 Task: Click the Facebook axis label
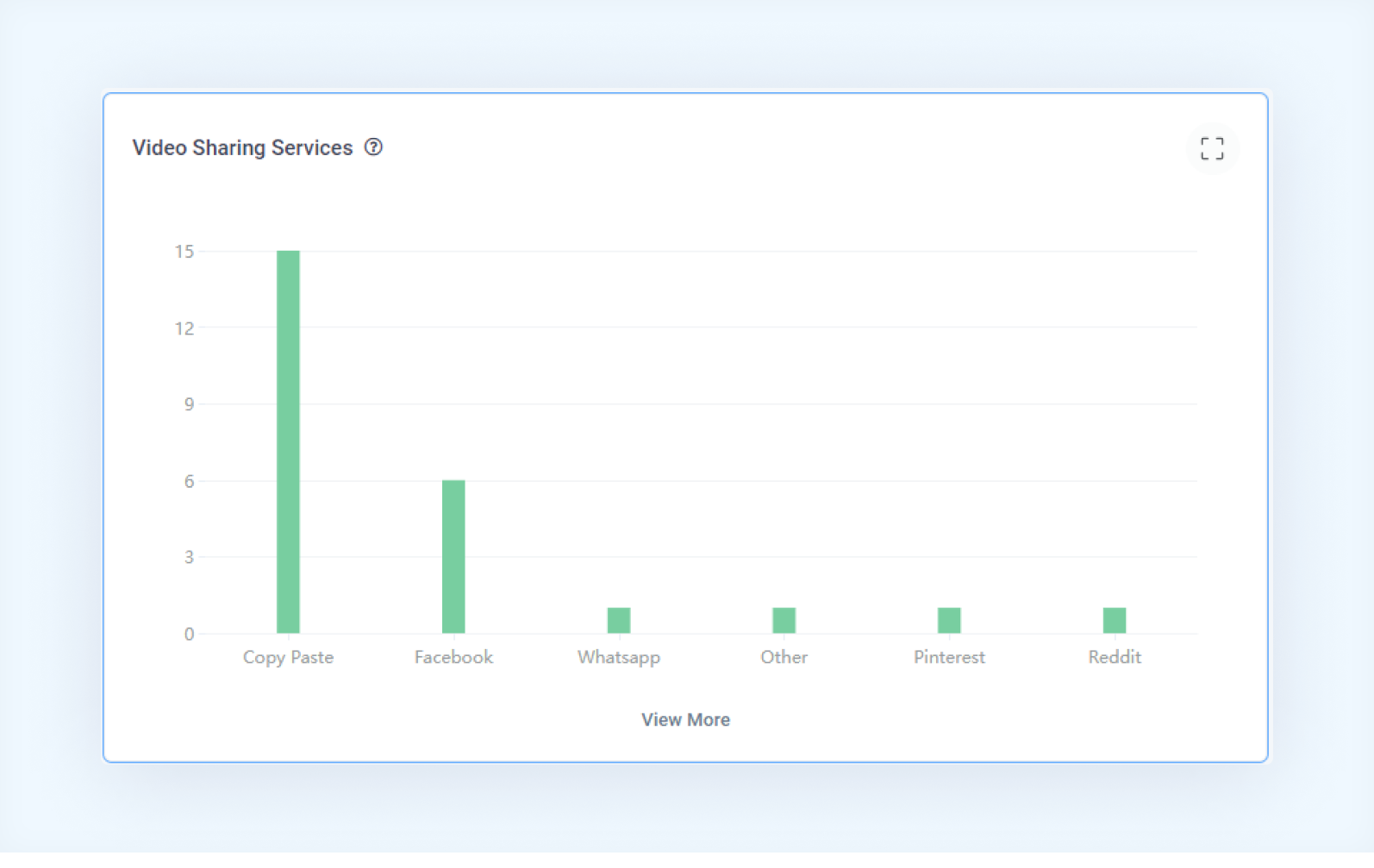(x=453, y=657)
